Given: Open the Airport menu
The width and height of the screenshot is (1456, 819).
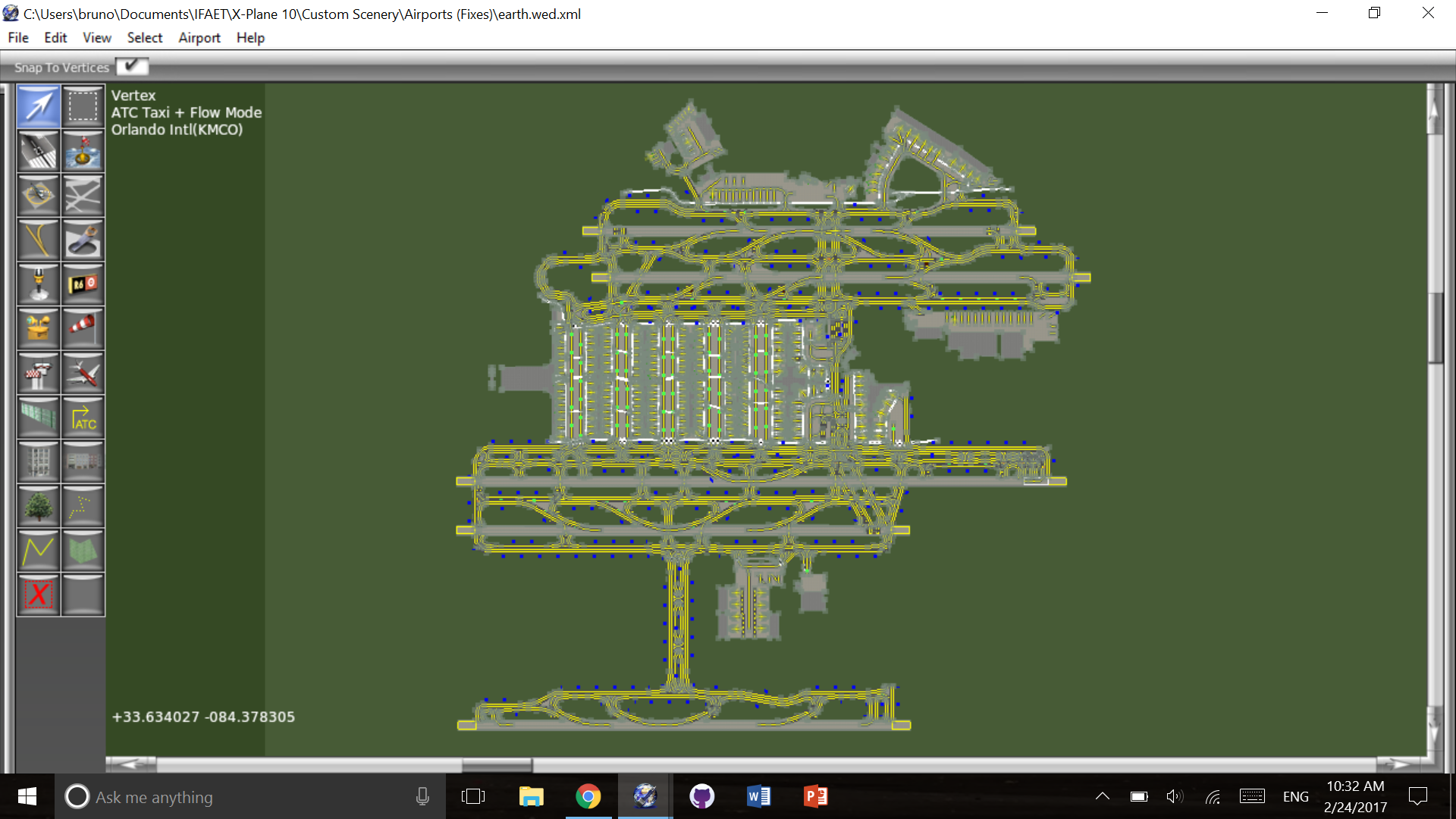Looking at the screenshot, I should tap(199, 38).
